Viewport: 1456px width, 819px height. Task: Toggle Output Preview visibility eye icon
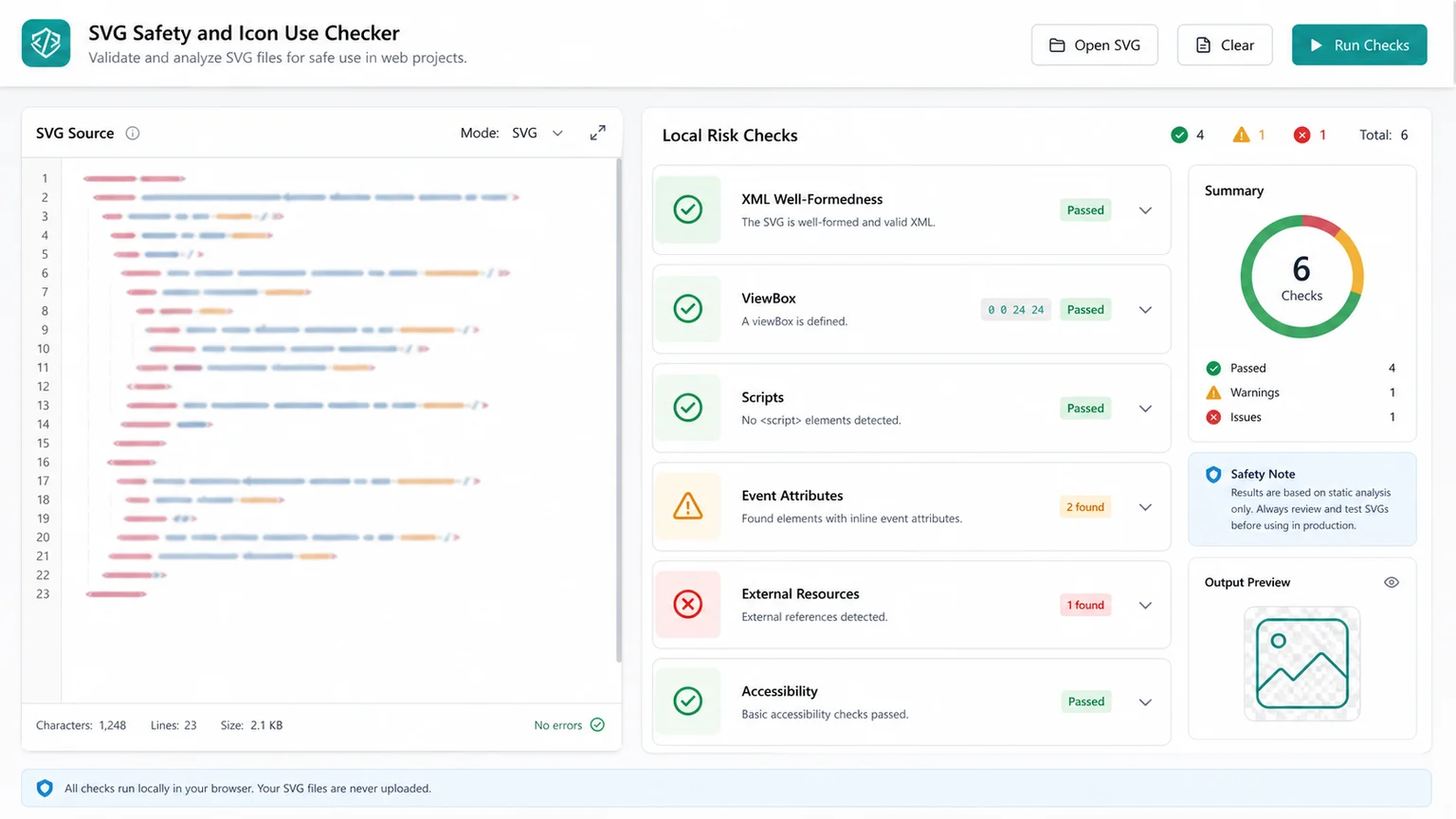1392,582
